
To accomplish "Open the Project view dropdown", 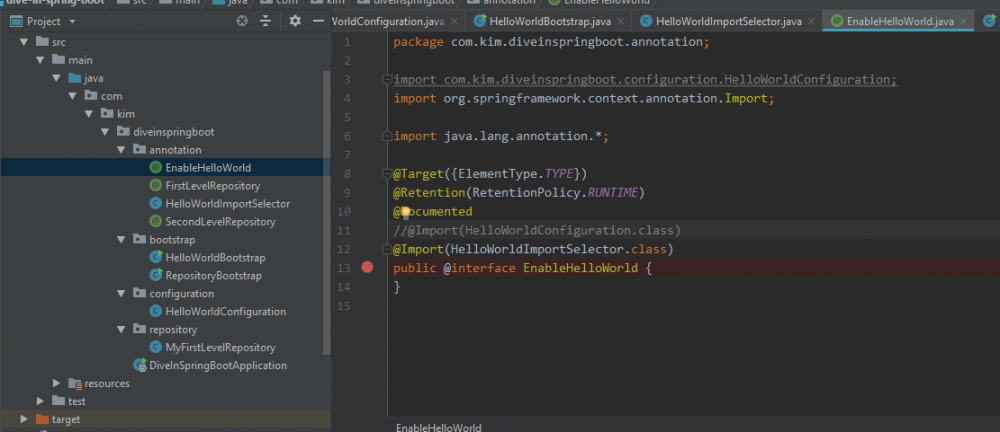I will [72, 21].
